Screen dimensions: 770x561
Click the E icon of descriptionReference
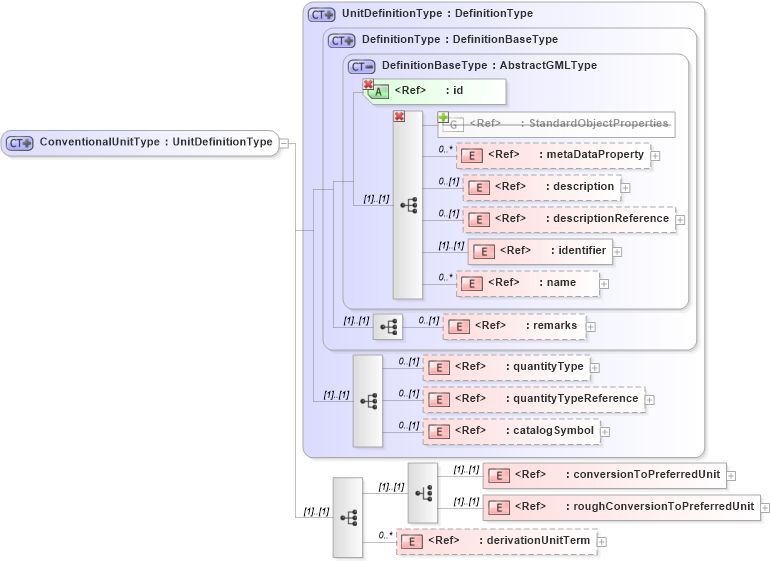479,220
